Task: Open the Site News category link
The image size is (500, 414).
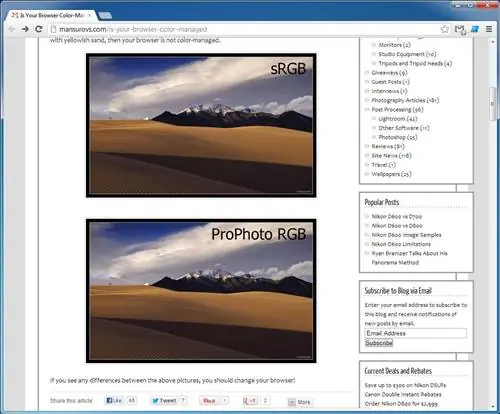Action: coord(391,155)
